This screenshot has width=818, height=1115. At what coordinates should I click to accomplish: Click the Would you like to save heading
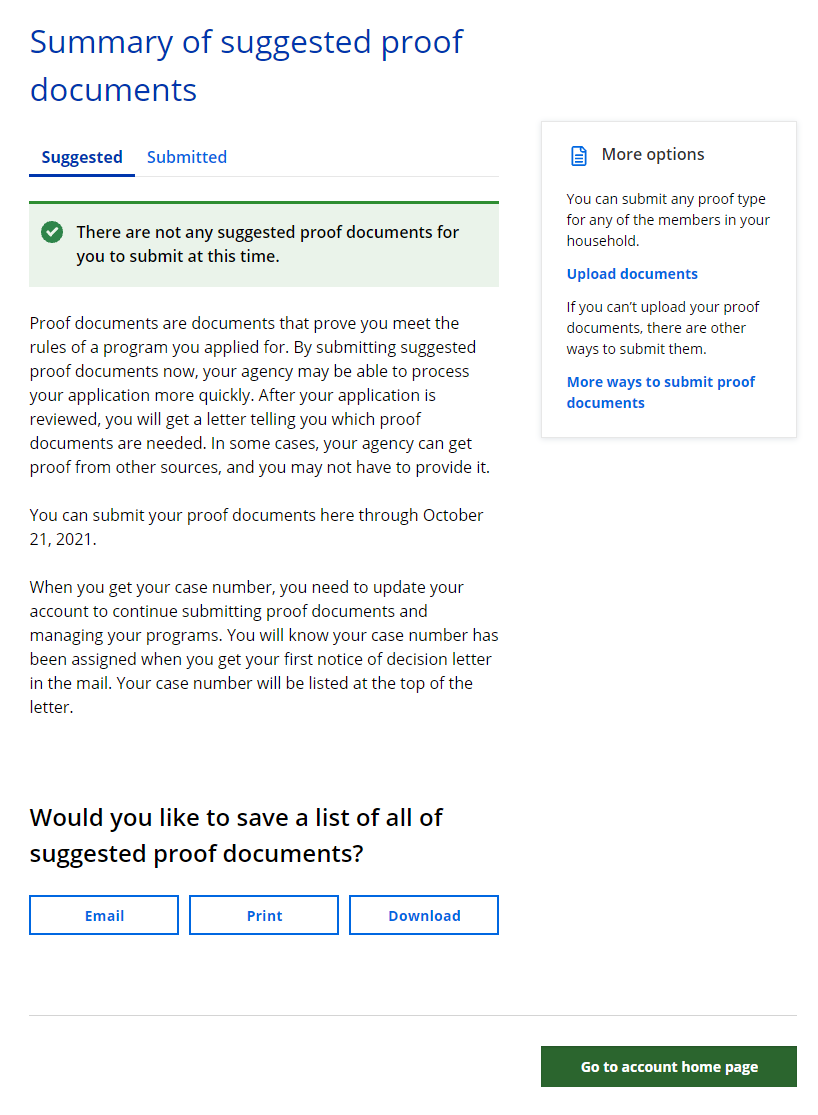point(236,835)
